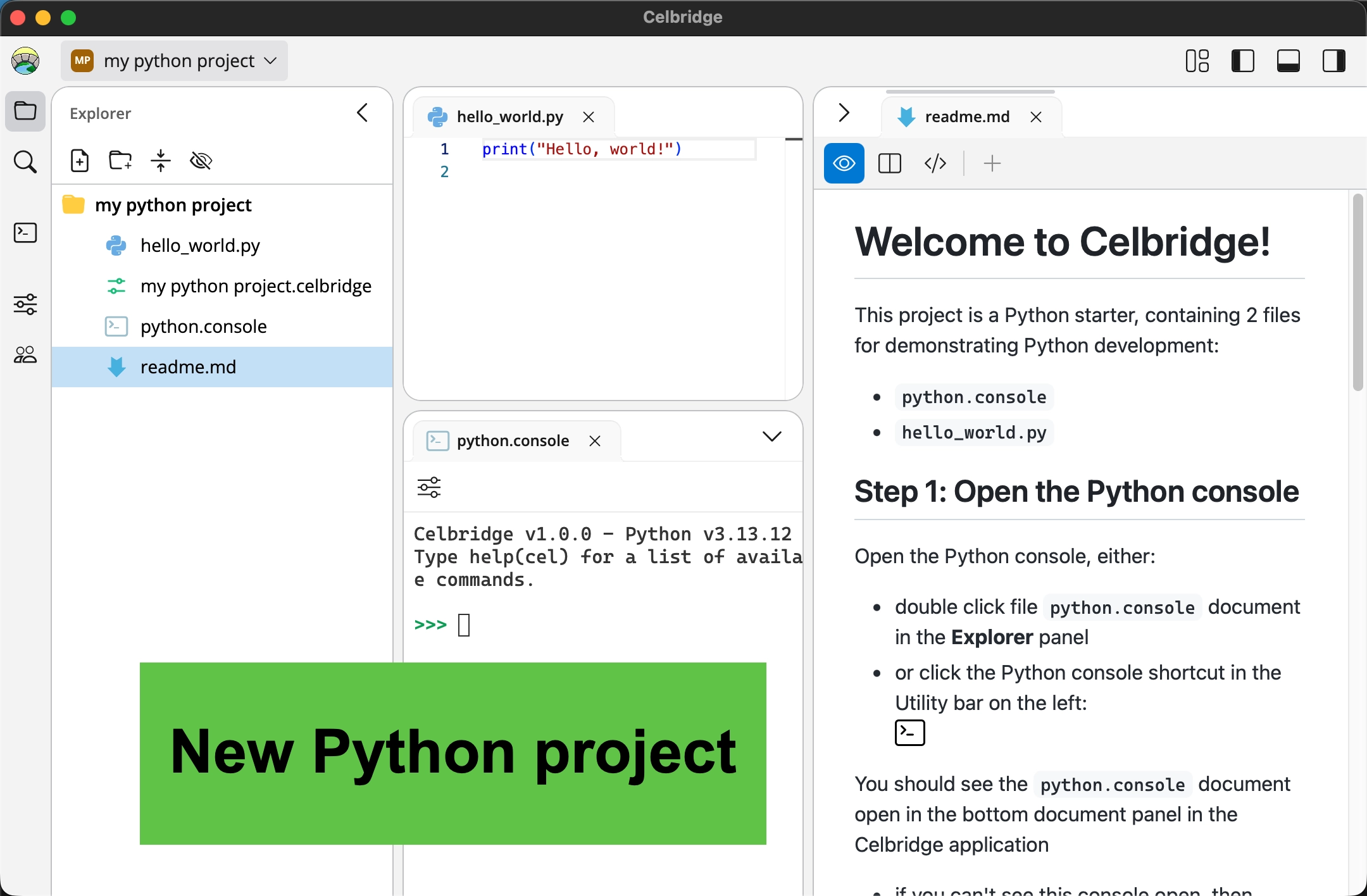
Task: Click the print line in the code editor
Action: click(582, 149)
